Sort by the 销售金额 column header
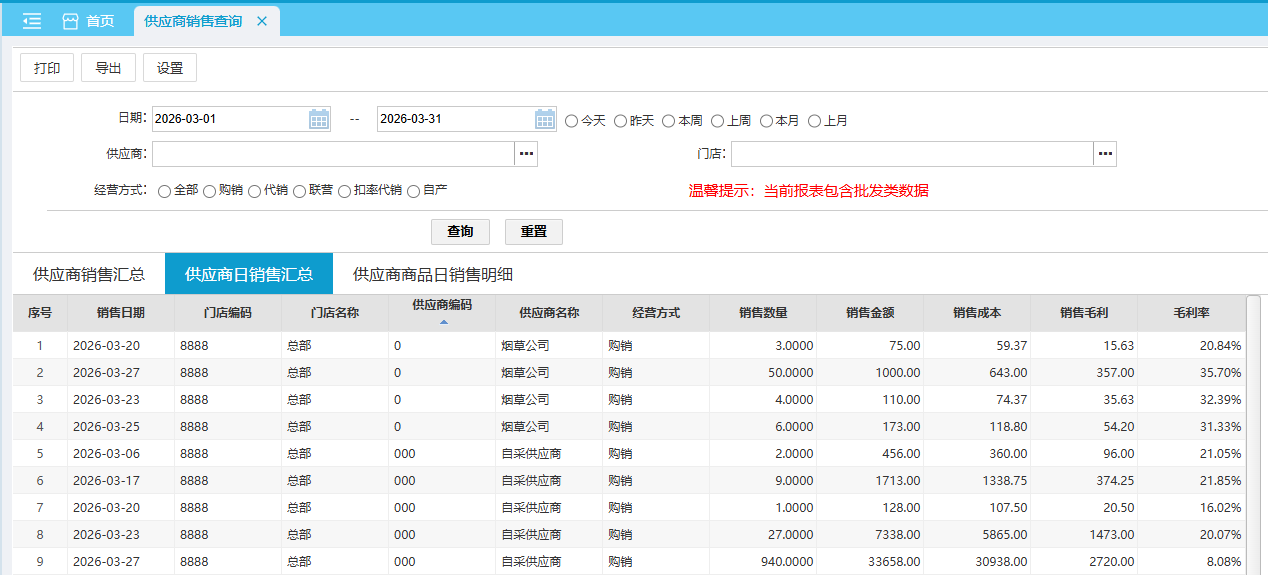The height and width of the screenshot is (575, 1268). click(869, 313)
